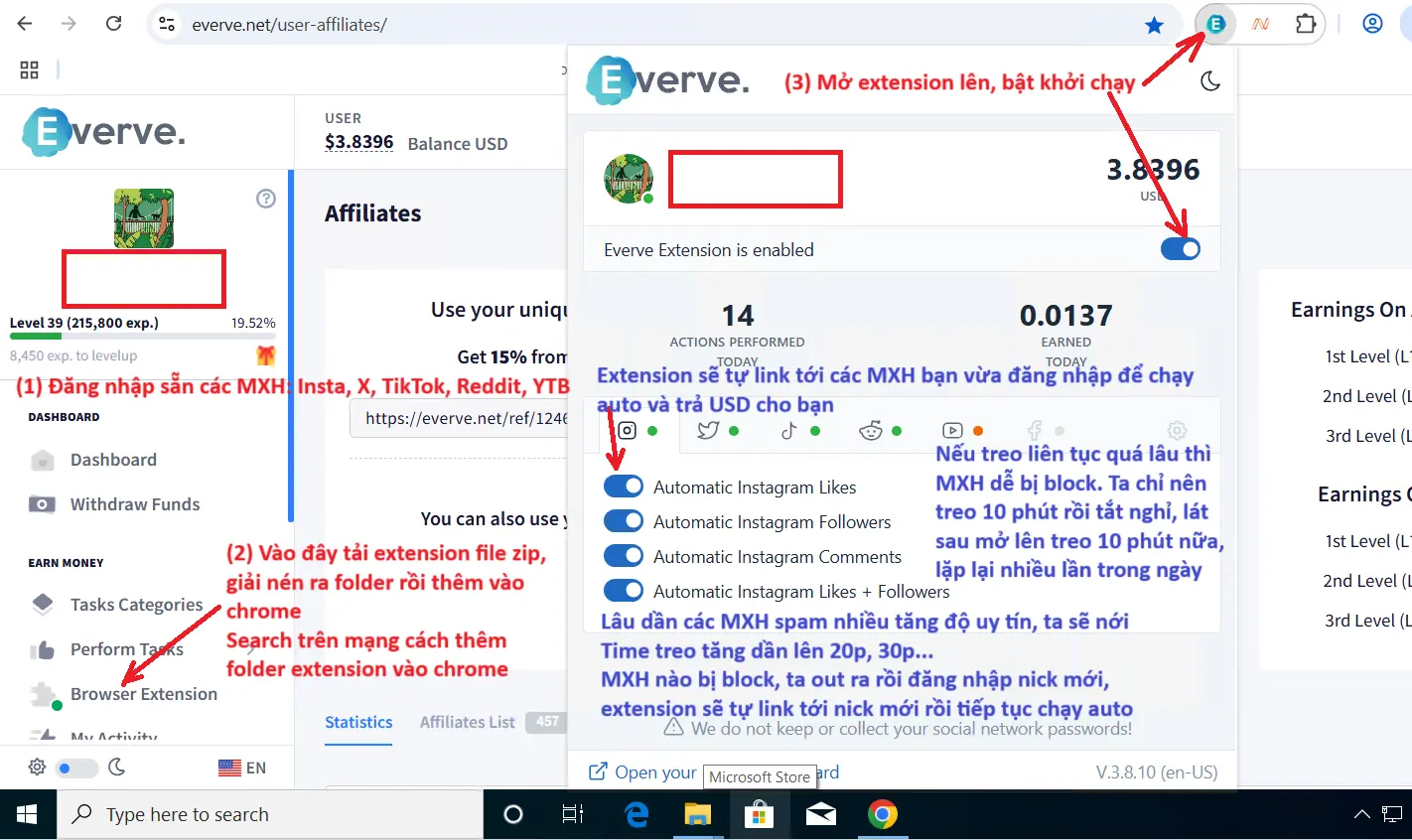Viewport: 1412px width, 840px height.
Task: Click the address bar URL
Action: click(x=289, y=25)
